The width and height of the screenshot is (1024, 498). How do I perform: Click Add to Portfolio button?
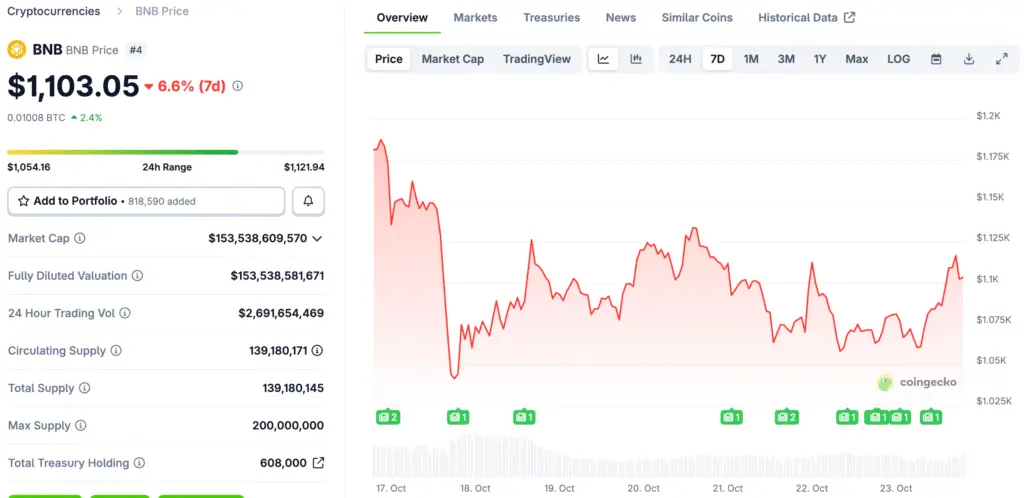(x=146, y=201)
